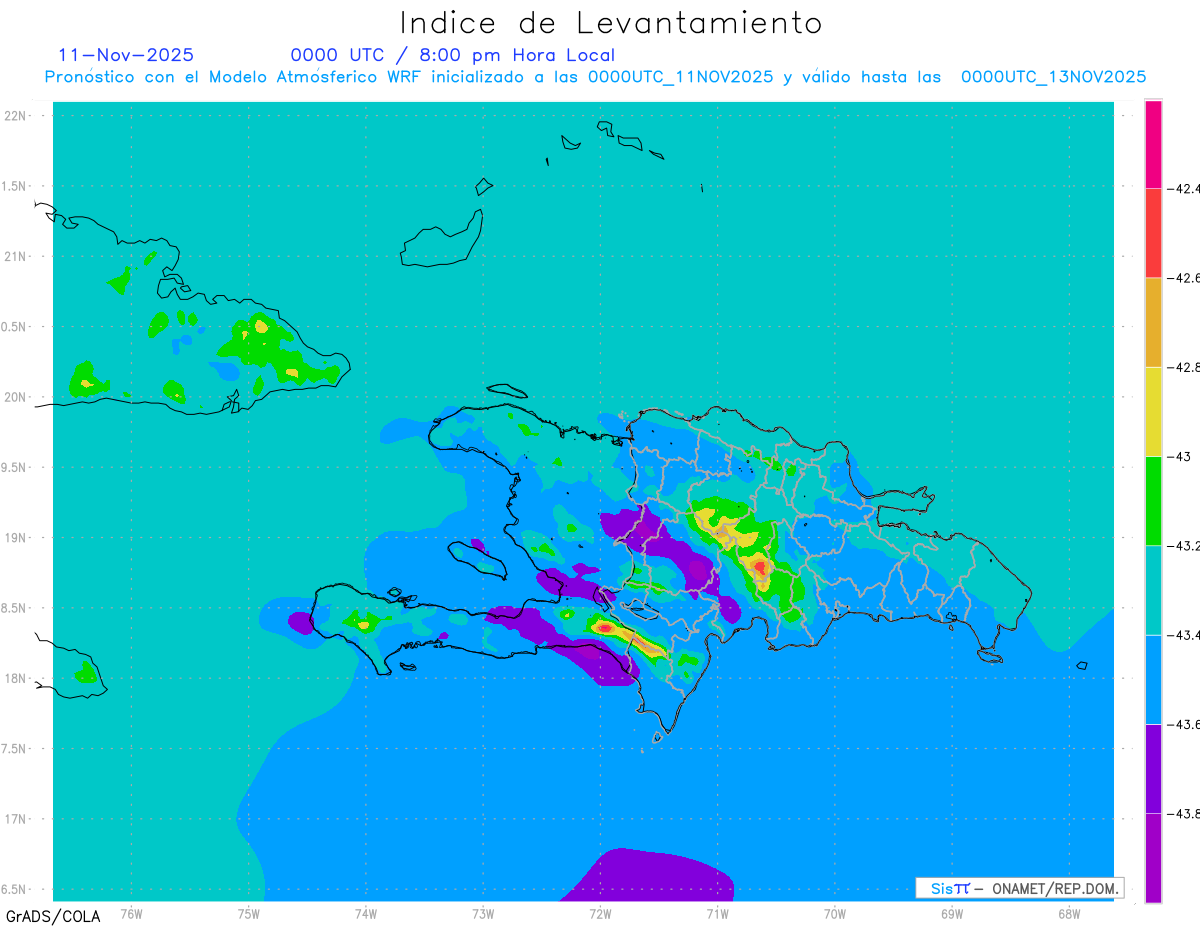The width and height of the screenshot is (1200, 927).
Task: Pick the light blue swatch in the color legend
Action: 1154,679
